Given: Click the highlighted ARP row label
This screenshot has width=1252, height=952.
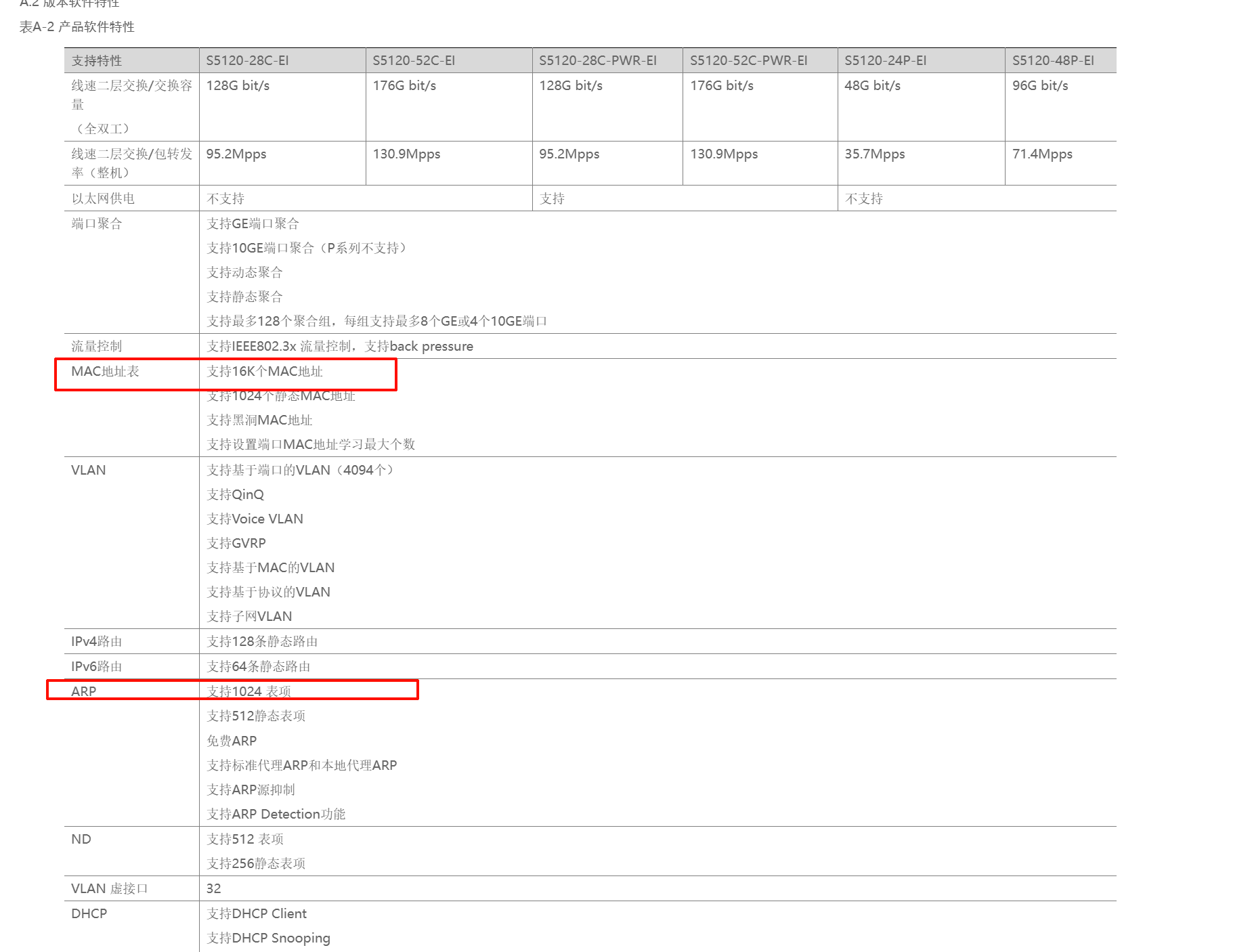Looking at the screenshot, I should (x=84, y=691).
